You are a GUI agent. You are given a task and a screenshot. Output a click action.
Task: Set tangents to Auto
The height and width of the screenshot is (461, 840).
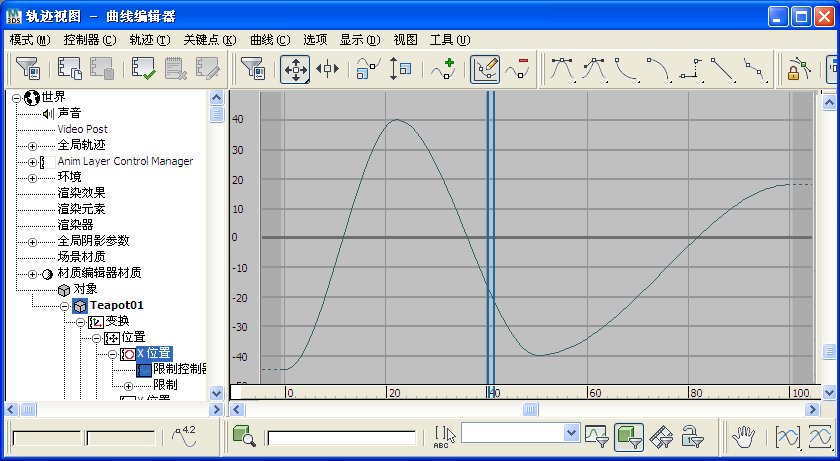coord(562,69)
